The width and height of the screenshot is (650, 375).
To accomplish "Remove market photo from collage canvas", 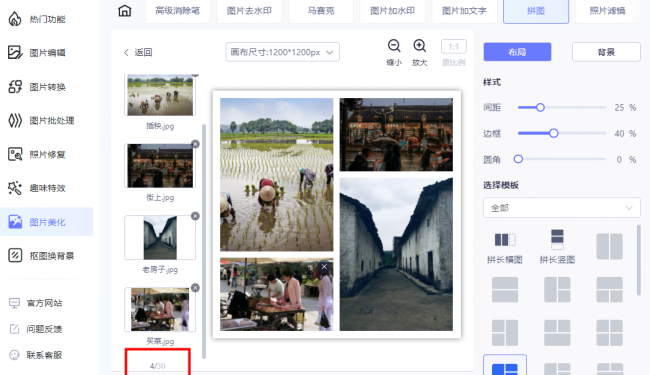I will (324, 266).
